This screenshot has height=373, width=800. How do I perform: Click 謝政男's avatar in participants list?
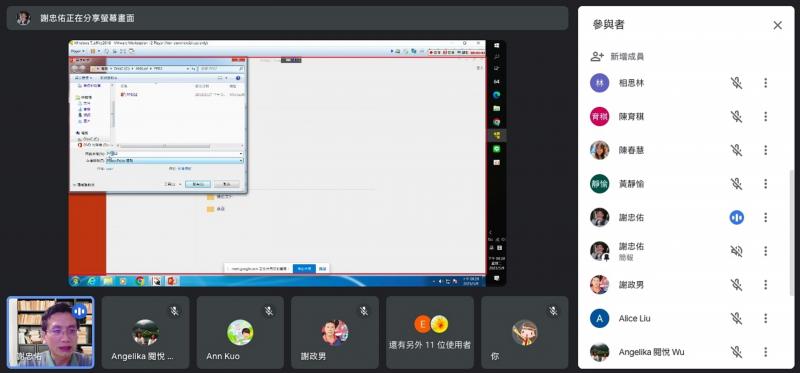point(599,285)
